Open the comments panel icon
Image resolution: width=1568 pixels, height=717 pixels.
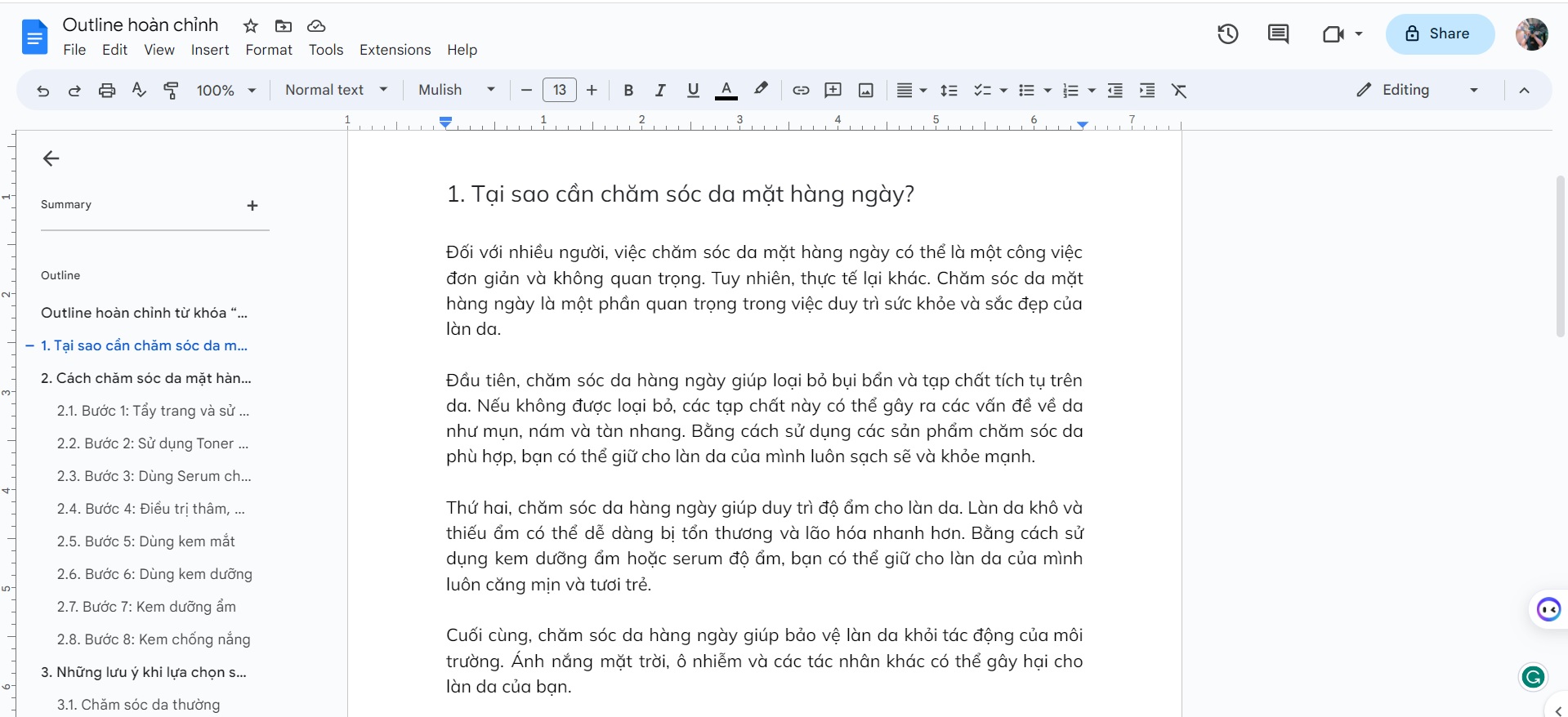(x=1278, y=34)
